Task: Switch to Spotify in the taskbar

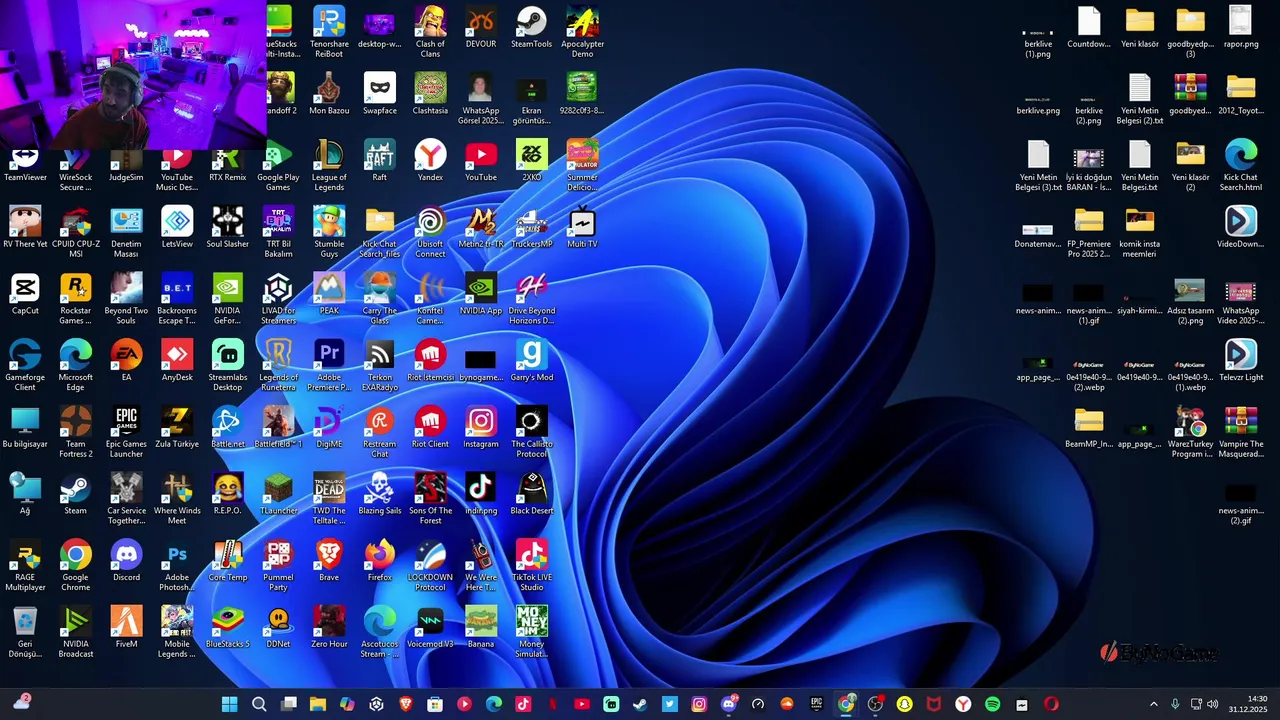Action: (992, 704)
